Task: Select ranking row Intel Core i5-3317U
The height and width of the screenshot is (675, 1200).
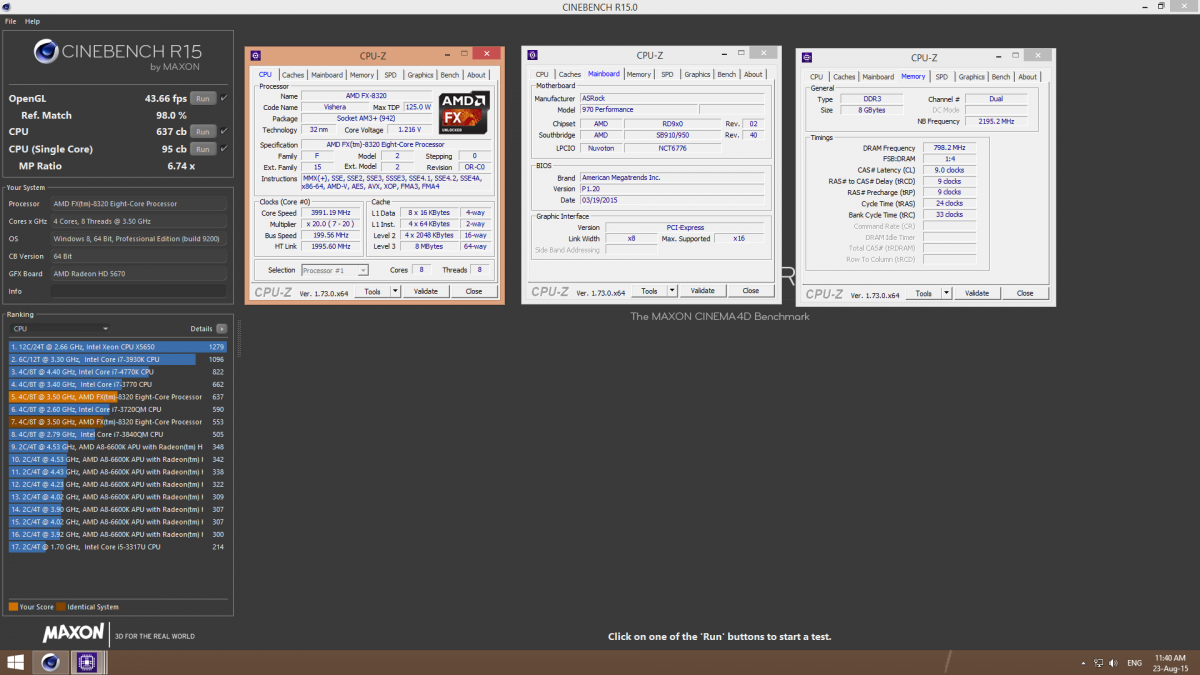Action: coord(117,547)
